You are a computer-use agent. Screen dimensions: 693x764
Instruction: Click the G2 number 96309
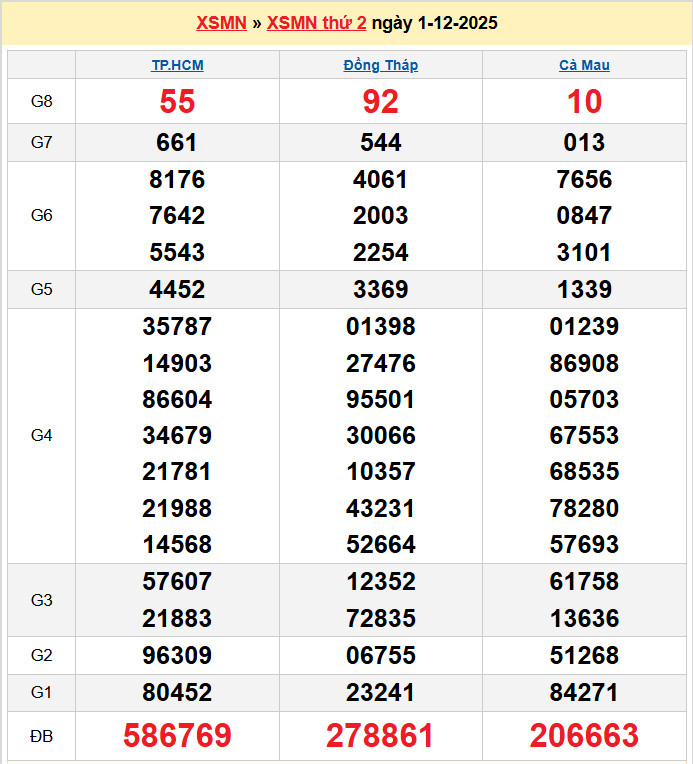[x=177, y=656]
